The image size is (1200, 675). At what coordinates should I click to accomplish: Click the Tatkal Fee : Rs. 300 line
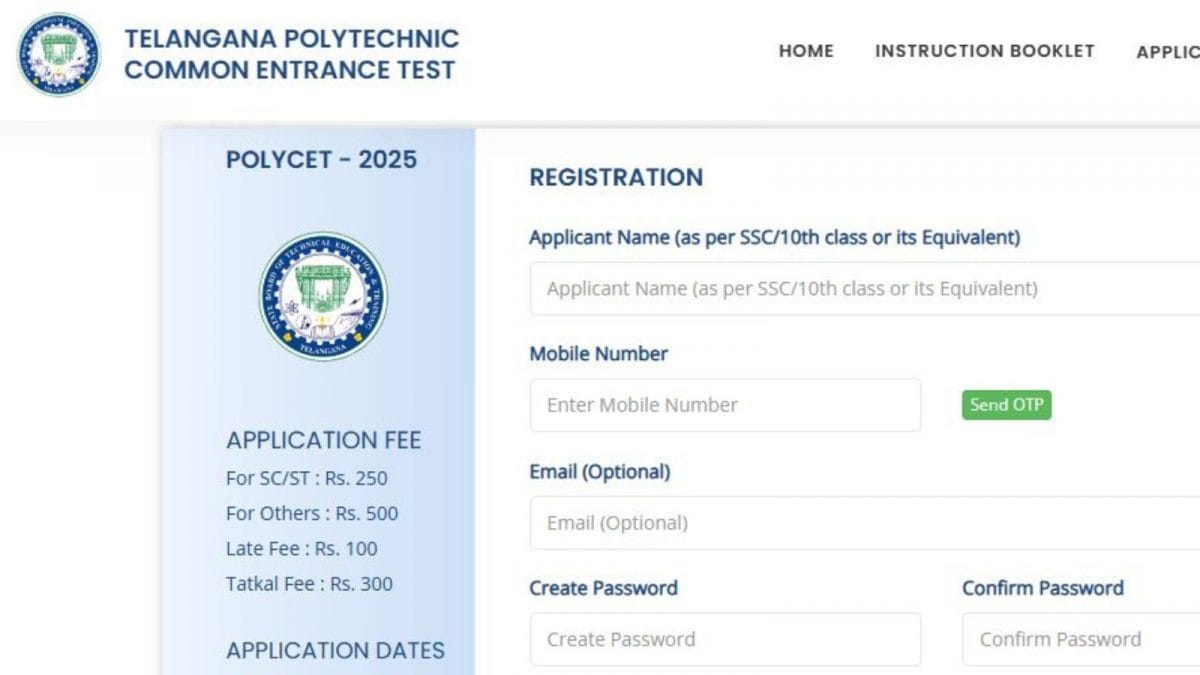coord(309,584)
